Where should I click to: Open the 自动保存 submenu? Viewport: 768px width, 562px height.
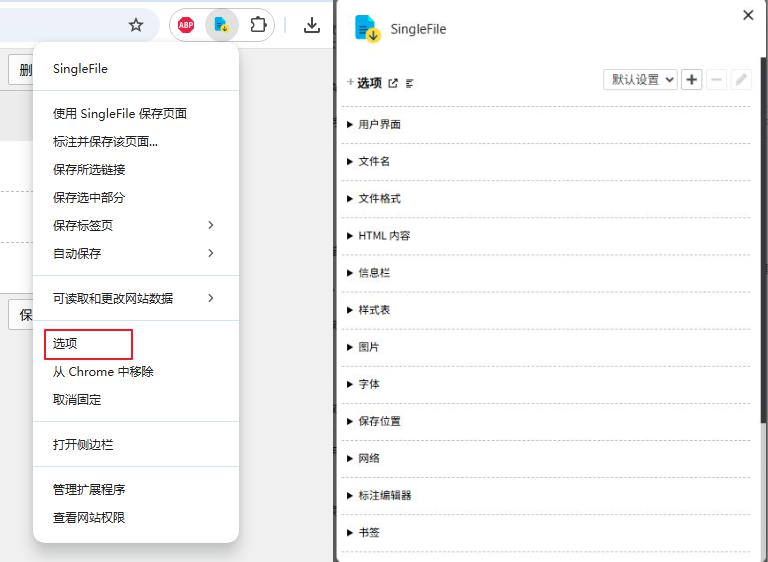[136, 253]
